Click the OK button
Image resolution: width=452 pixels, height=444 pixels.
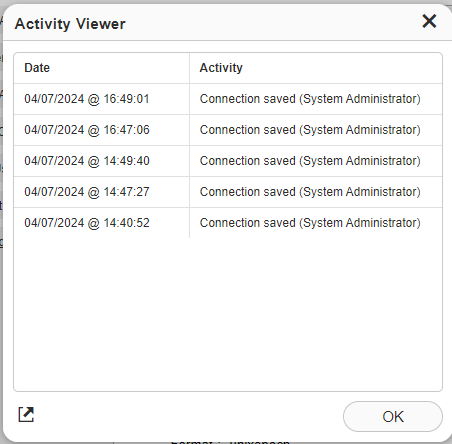coord(393,416)
